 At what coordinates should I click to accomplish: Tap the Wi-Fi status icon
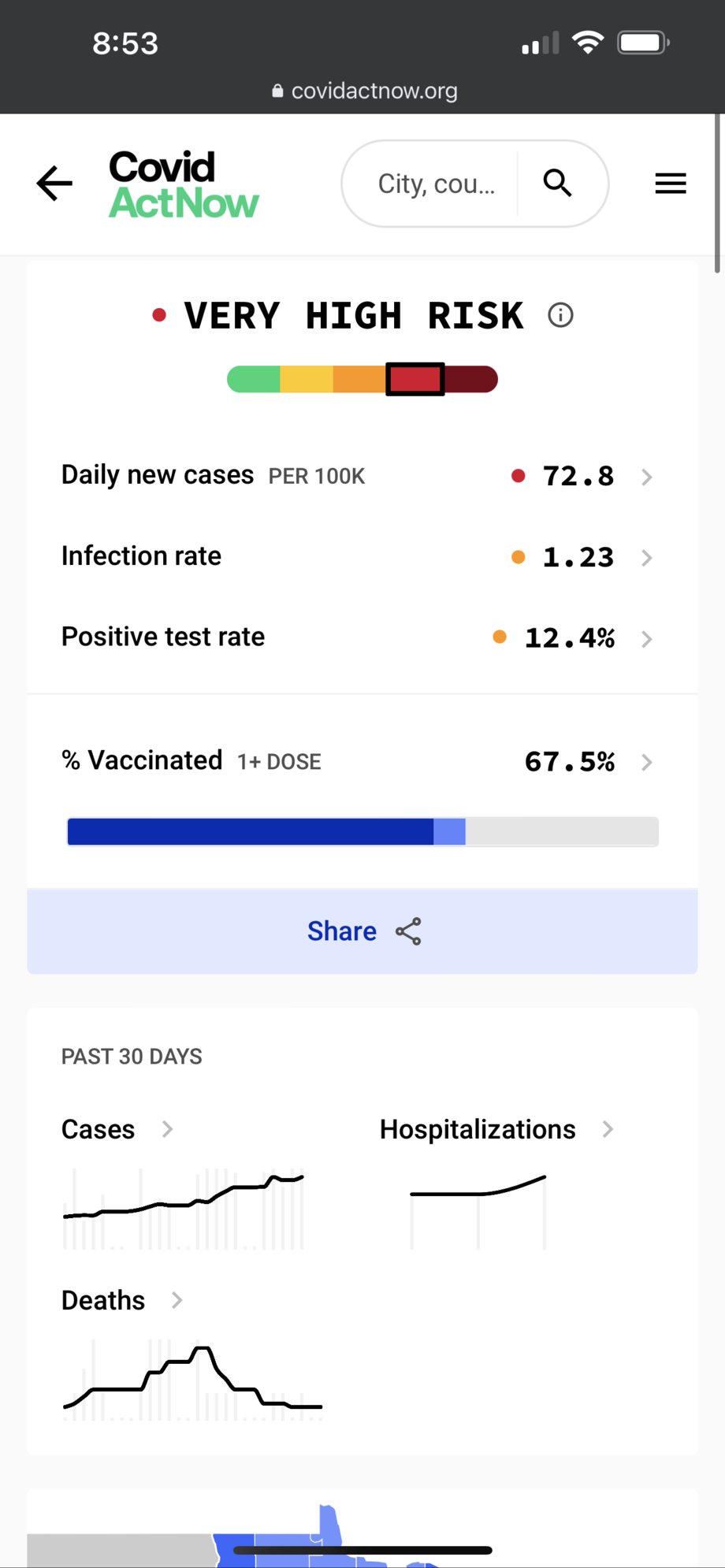coord(588,43)
